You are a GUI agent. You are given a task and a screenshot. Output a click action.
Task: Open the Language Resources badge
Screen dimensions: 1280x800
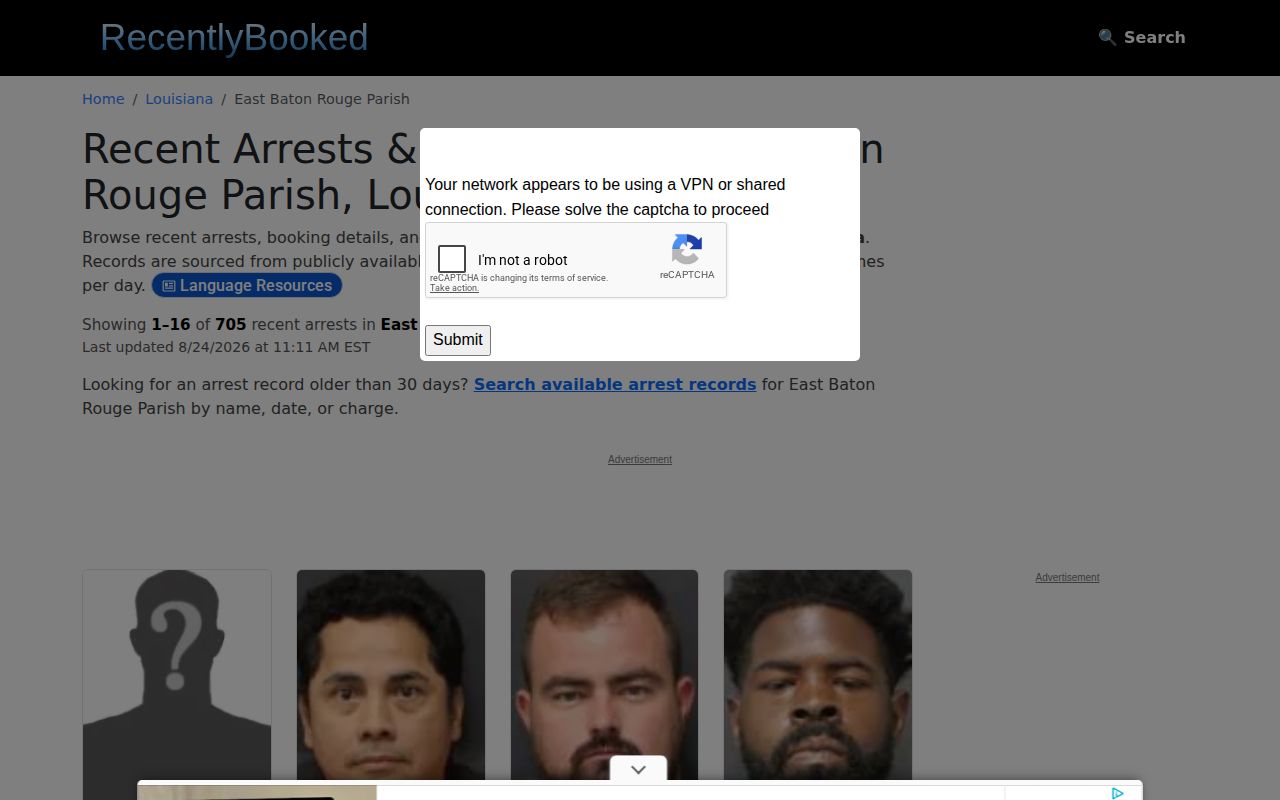click(247, 285)
